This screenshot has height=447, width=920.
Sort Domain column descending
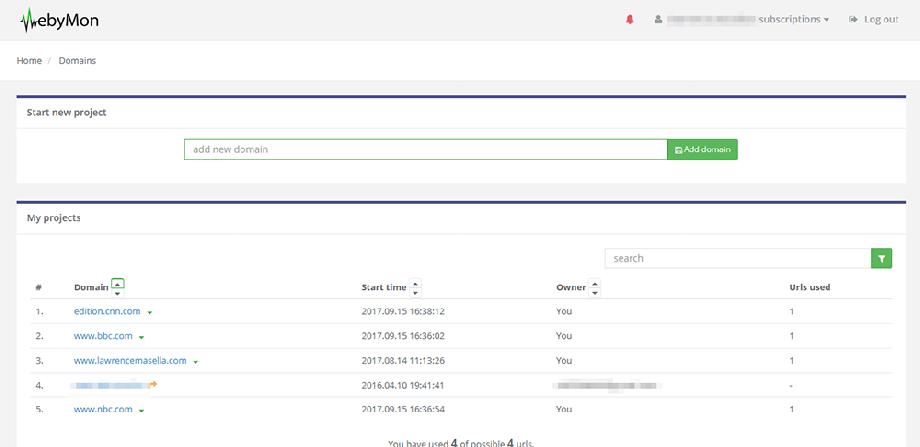[117, 292]
